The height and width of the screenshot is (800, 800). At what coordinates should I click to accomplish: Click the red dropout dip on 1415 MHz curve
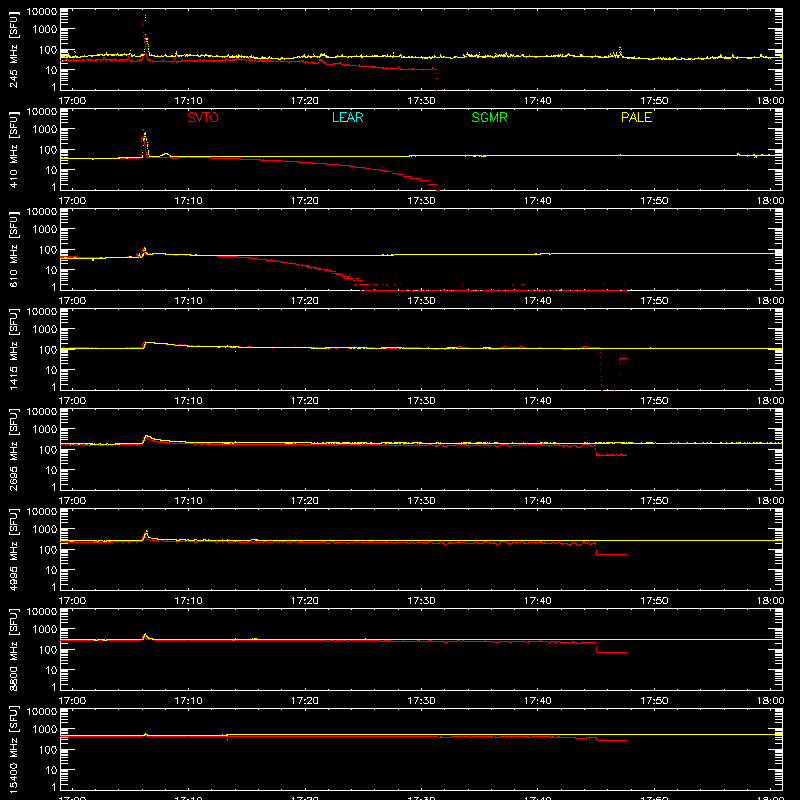[x=612, y=369]
